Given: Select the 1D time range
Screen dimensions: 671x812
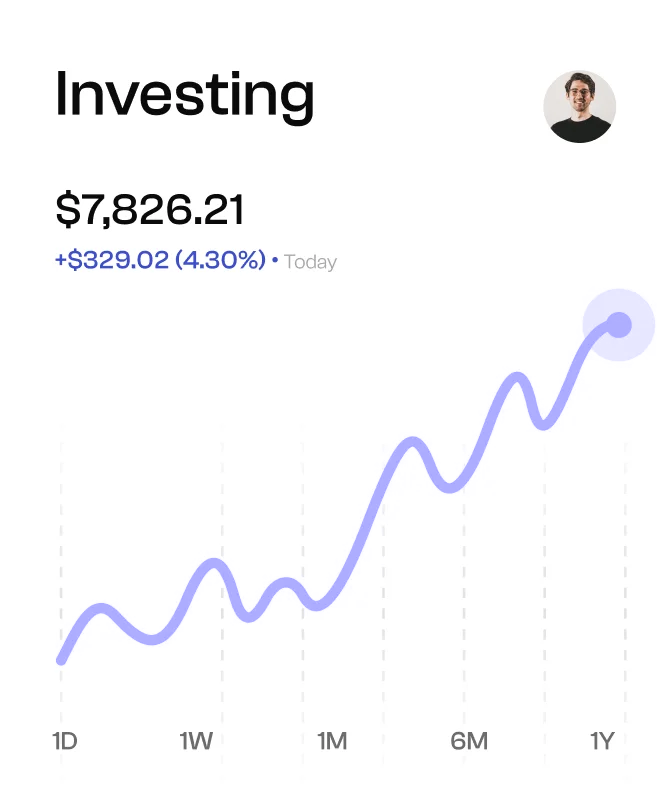Looking at the screenshot, I should coord(65,741).
